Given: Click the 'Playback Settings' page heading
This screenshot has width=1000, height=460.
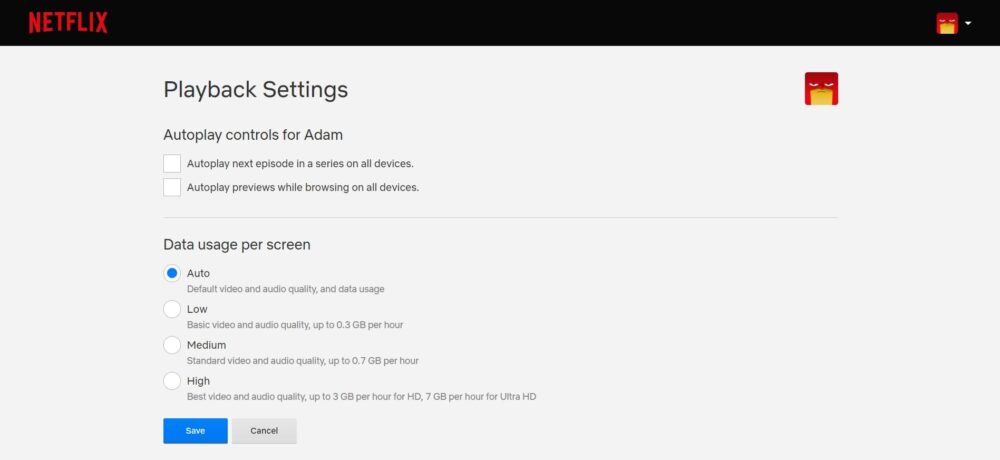Looking at the screenshot, I should pyautogui.click(x=256, y=89).
